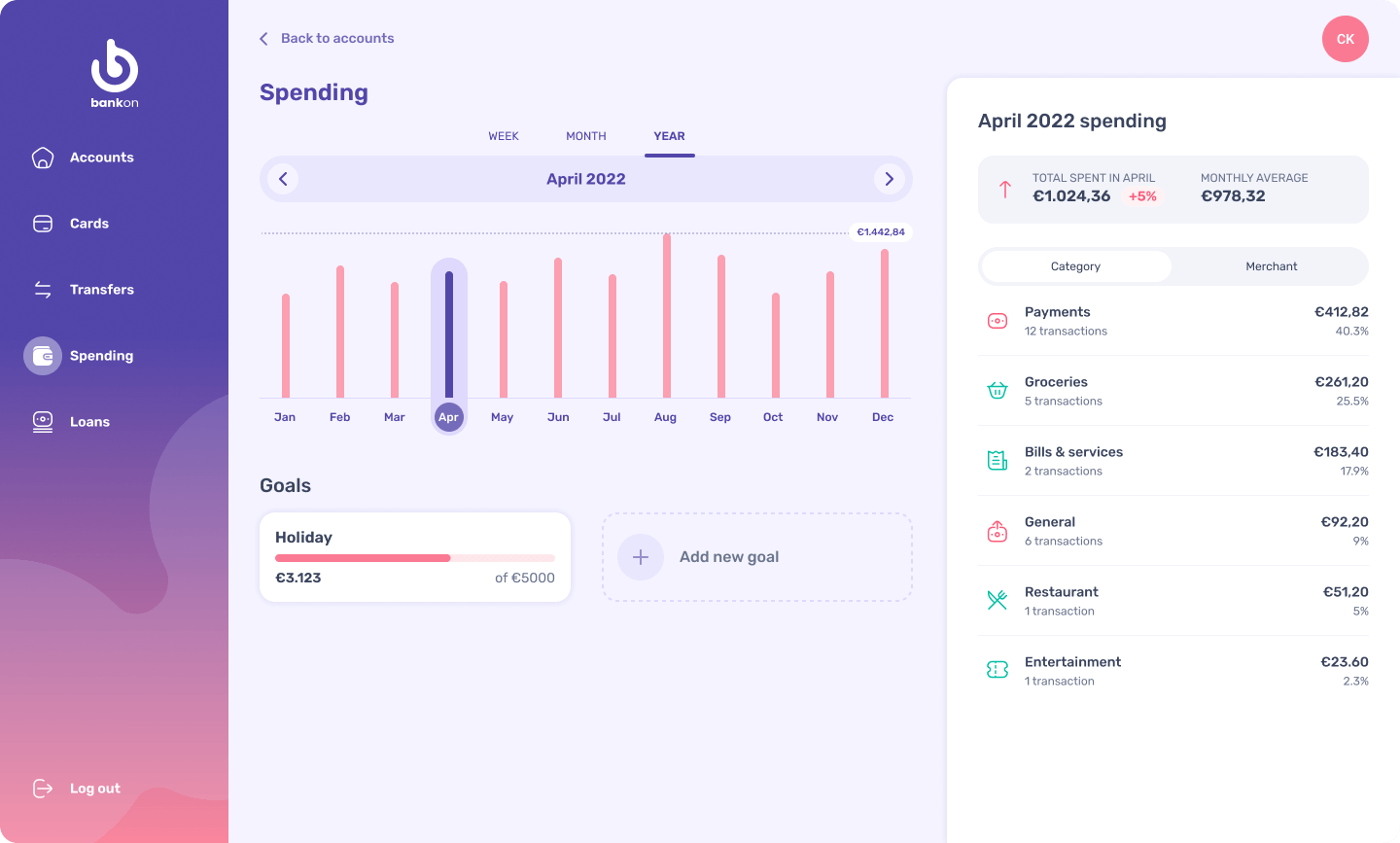Click the Groceries basket icon
1400x843 pixels.
[997, 391]
